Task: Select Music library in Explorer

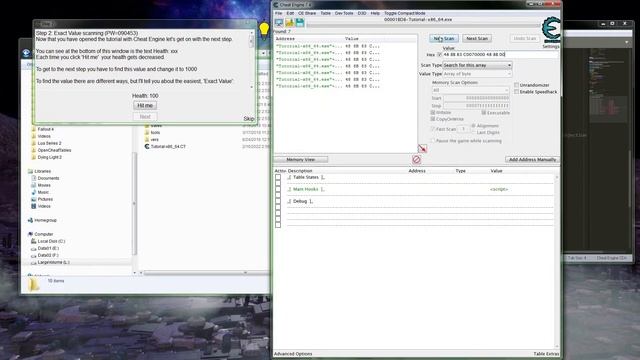Action: pyautogui.click(x=40, y=192)
